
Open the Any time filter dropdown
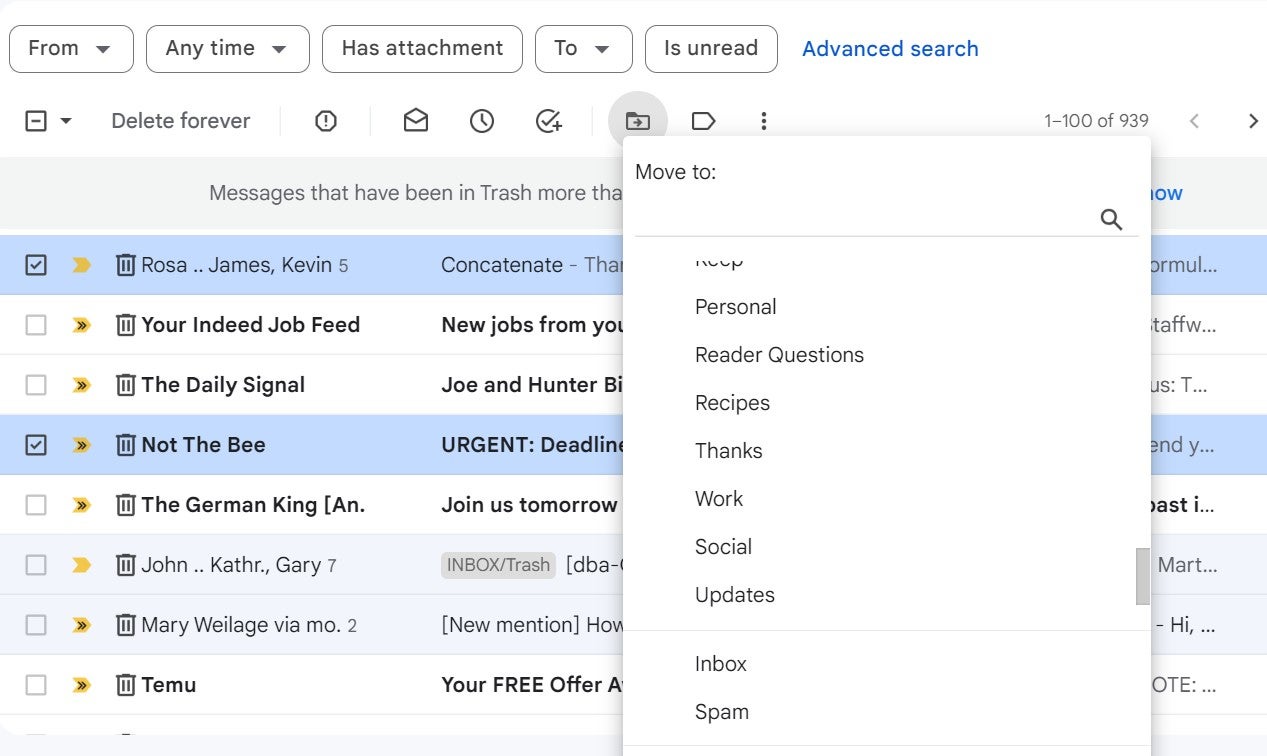pyautogui.click(x=228, y=49)
